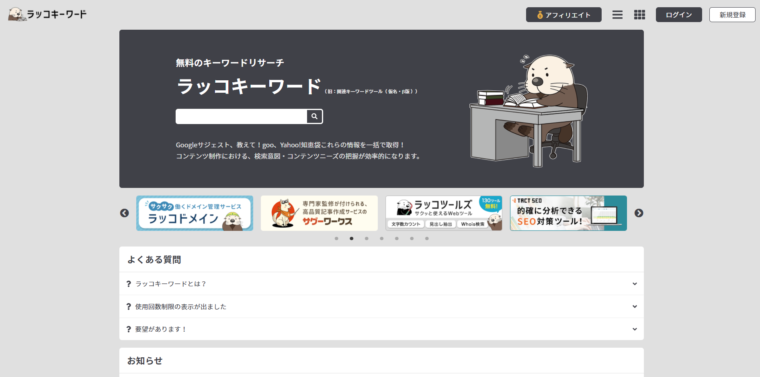
Task: Click the Googleサジェスト description line
Action: (290, 145)
